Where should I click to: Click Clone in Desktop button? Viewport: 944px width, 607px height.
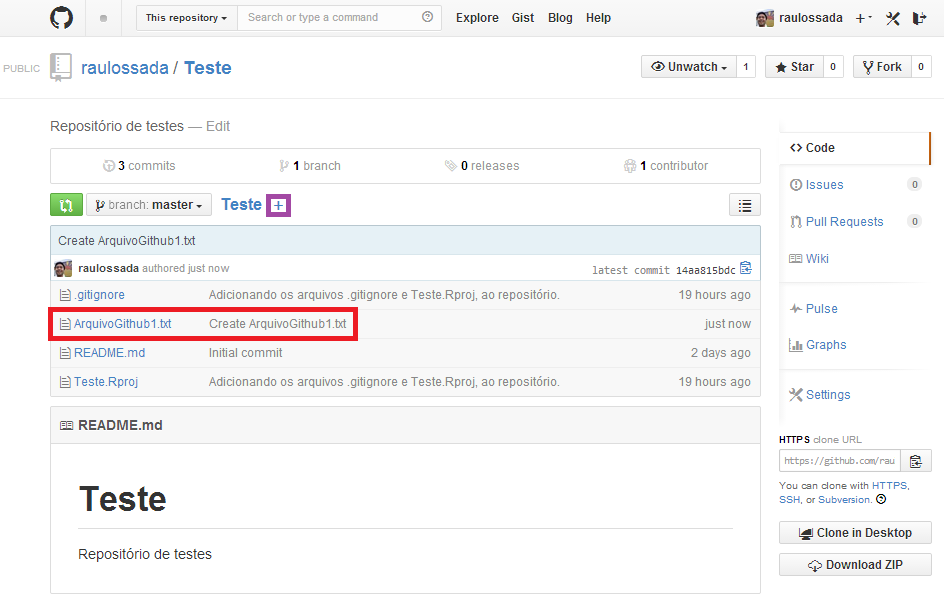coord(855,533)
